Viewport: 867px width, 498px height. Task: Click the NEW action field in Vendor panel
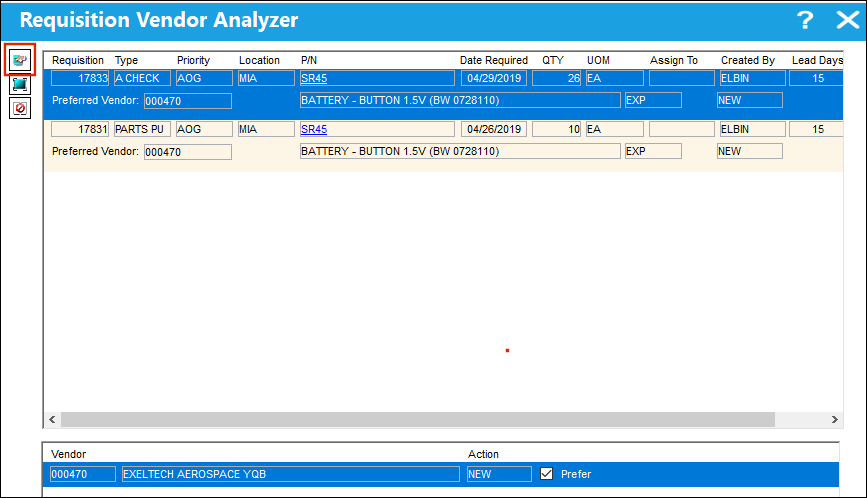click(499, 474)
